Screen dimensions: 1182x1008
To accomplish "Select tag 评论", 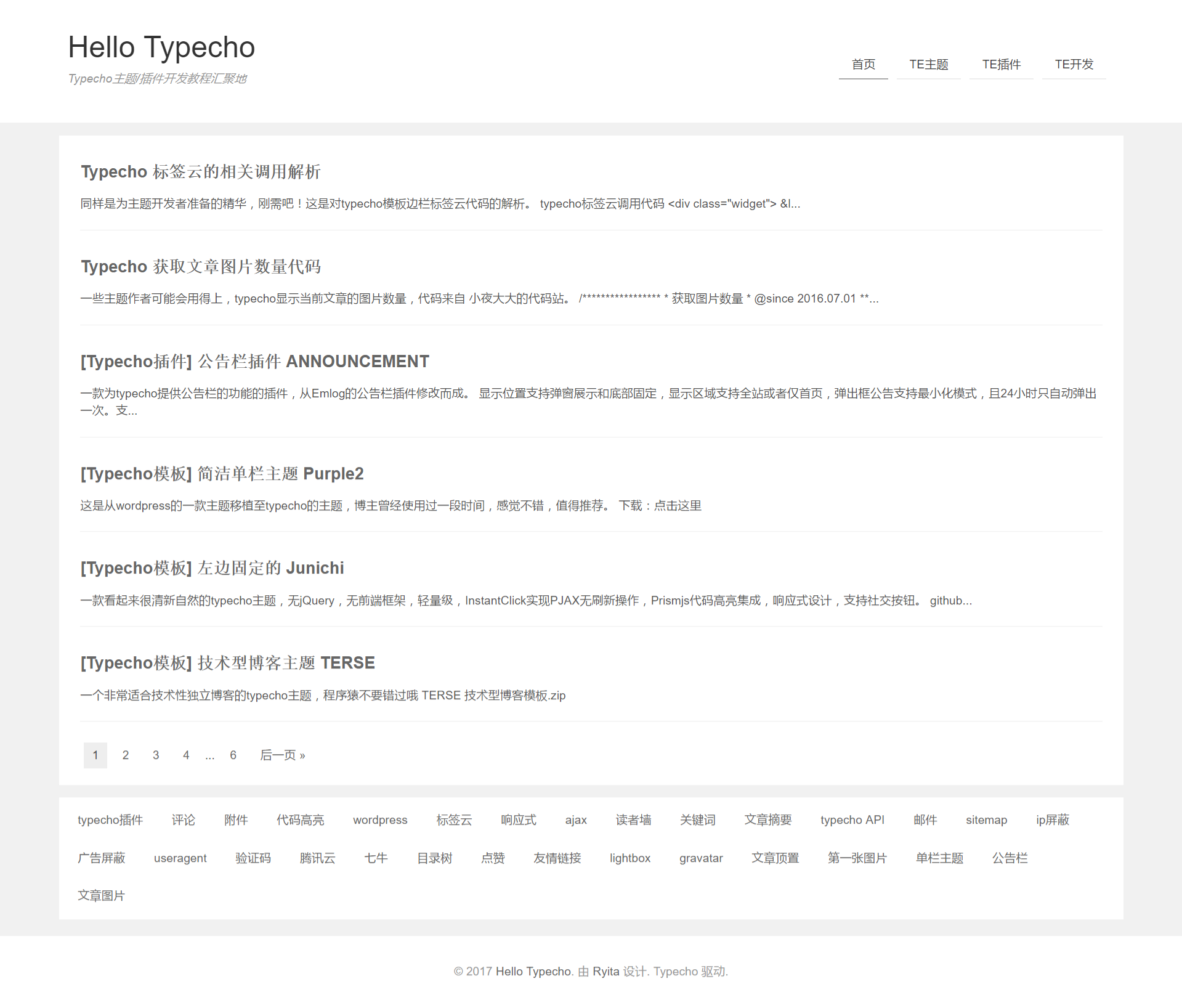I will point(184,820).
